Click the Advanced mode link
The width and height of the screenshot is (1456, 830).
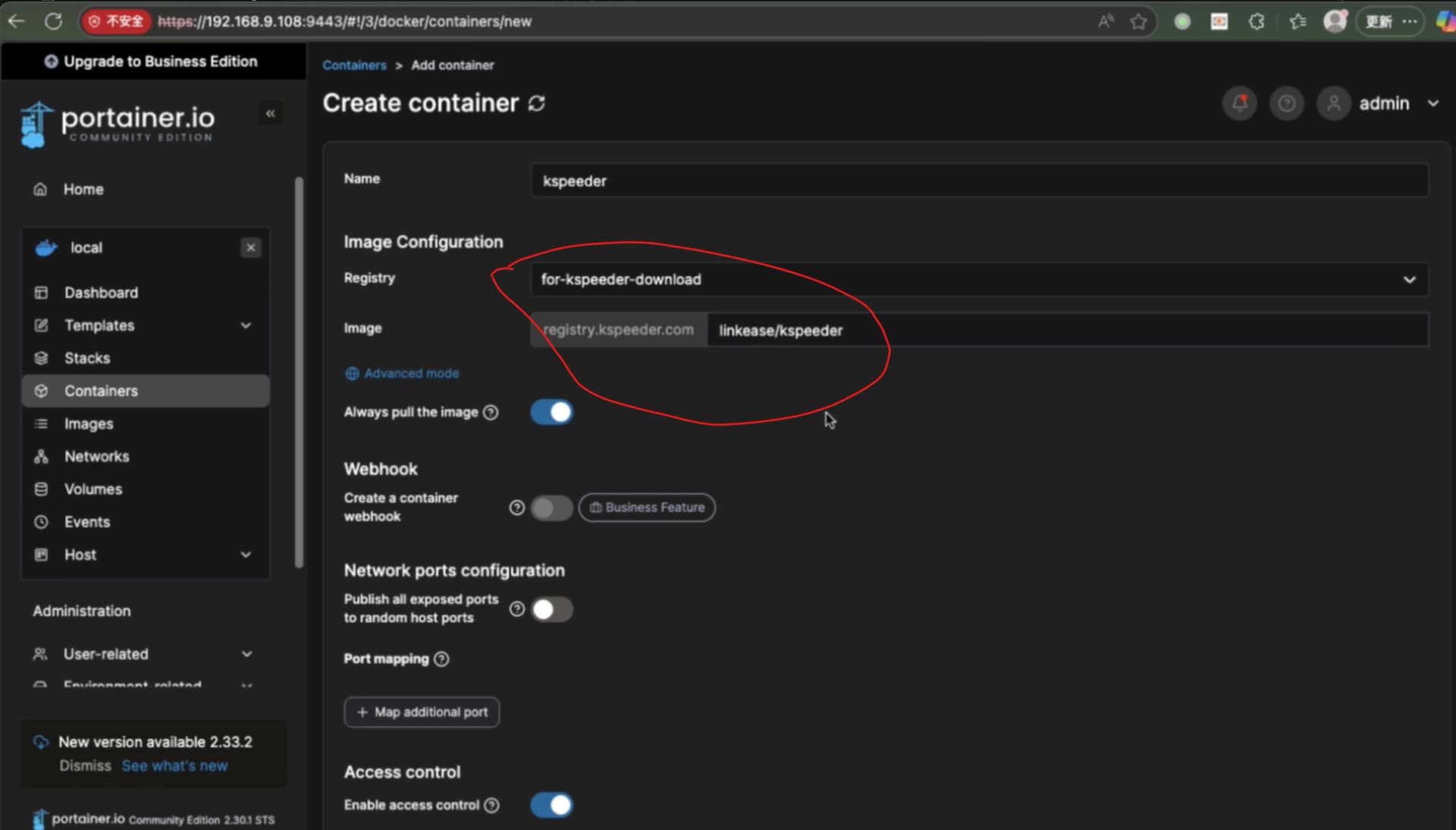pos(410,373)
